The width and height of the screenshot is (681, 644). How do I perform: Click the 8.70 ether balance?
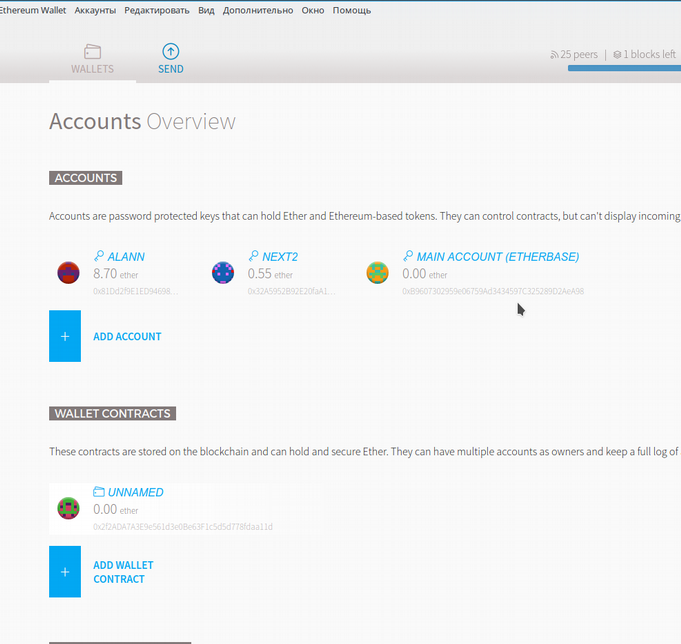click(x=116, y=274)
